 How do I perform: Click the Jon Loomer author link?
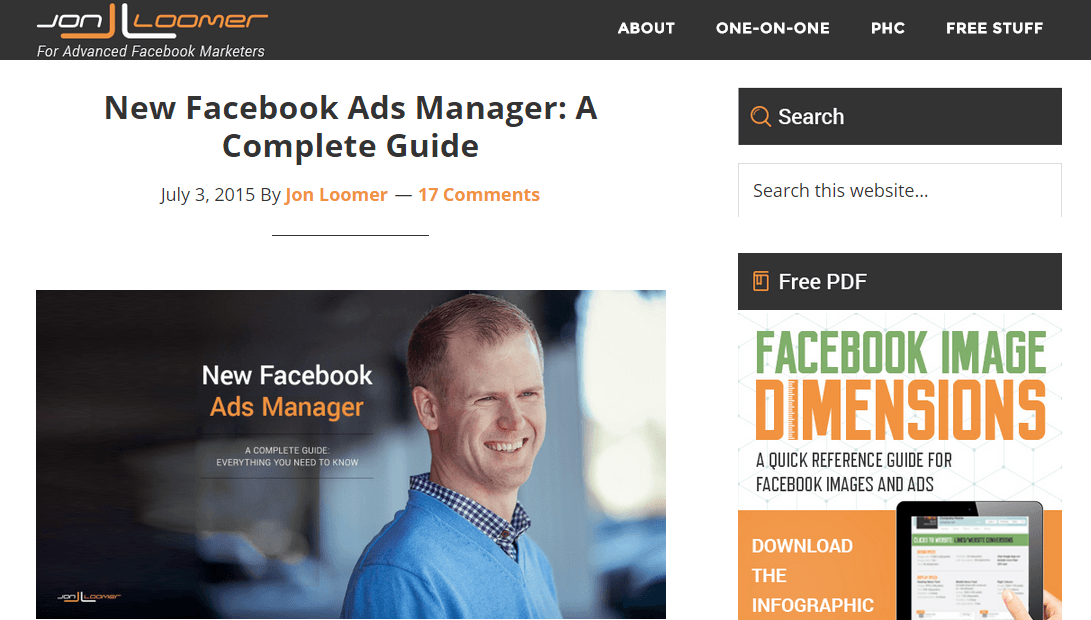point(336,195)
